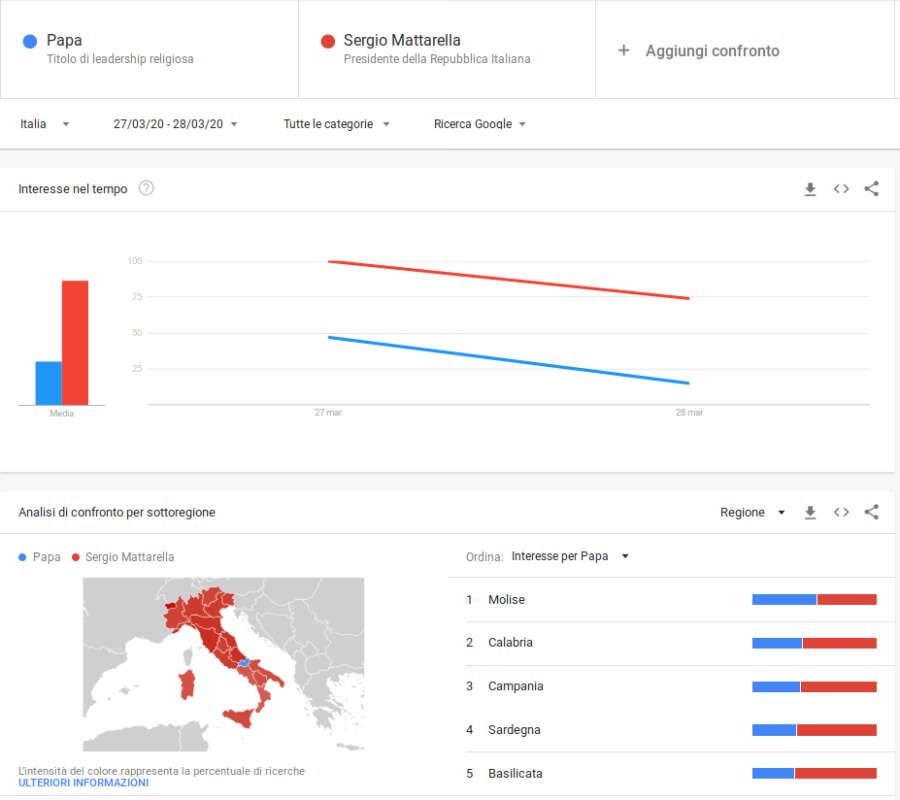Download the Interesse nel tempo chart data
Viewport: 900px width, 800px height.
click(810, 189)
